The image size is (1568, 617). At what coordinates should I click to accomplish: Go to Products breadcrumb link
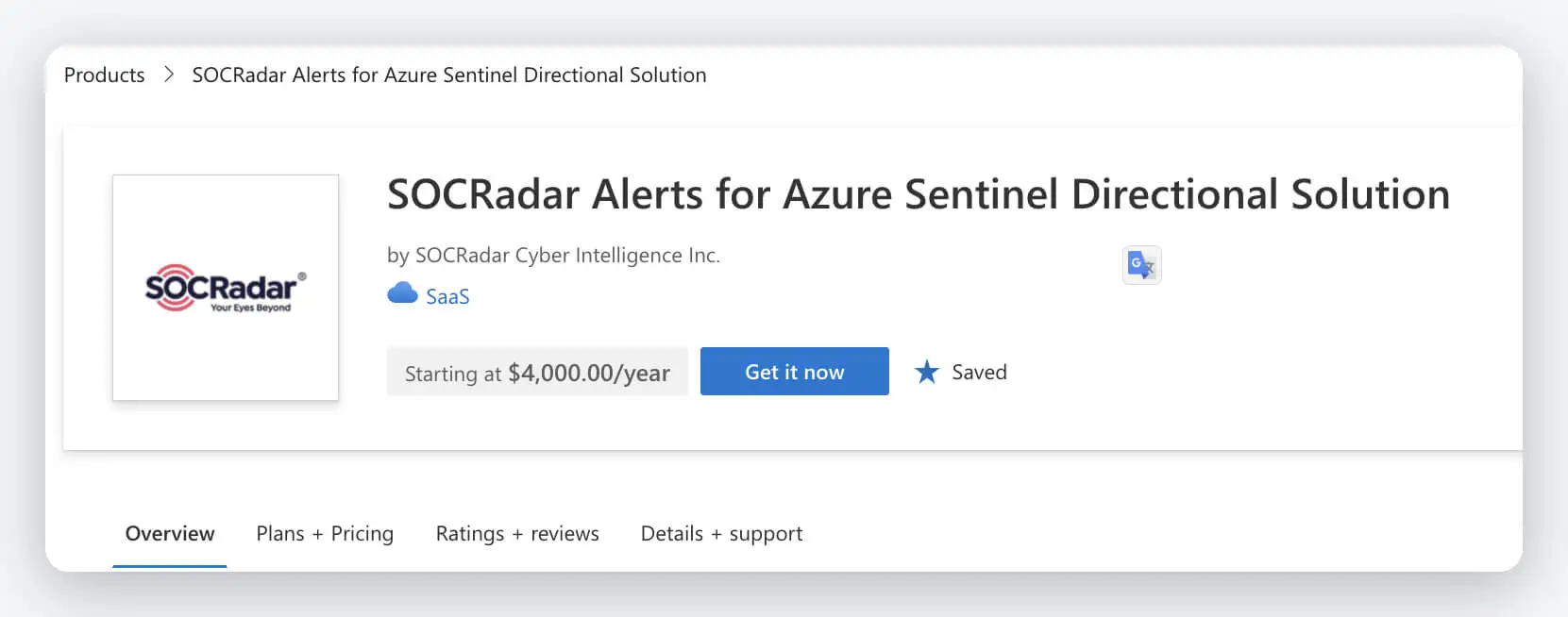click(x=105, y=75)
